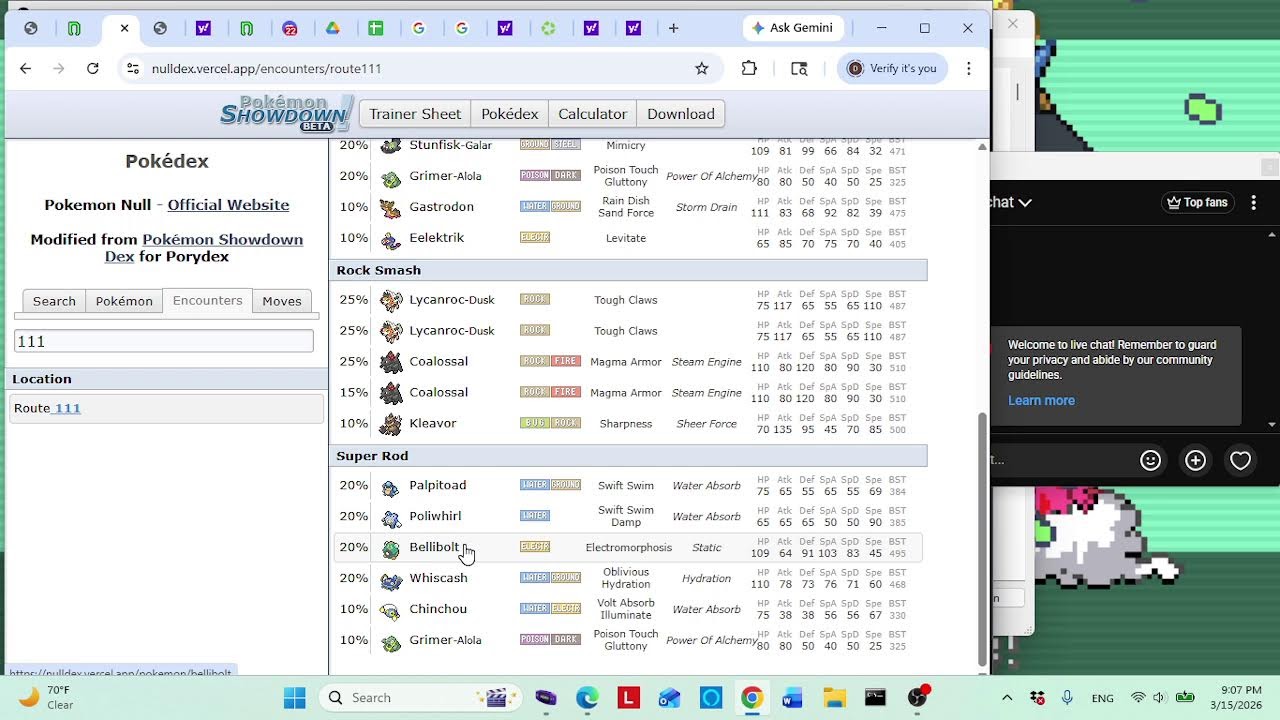Bookmark this page with the star icon
Screen dimensions: 1280x720
702,68
